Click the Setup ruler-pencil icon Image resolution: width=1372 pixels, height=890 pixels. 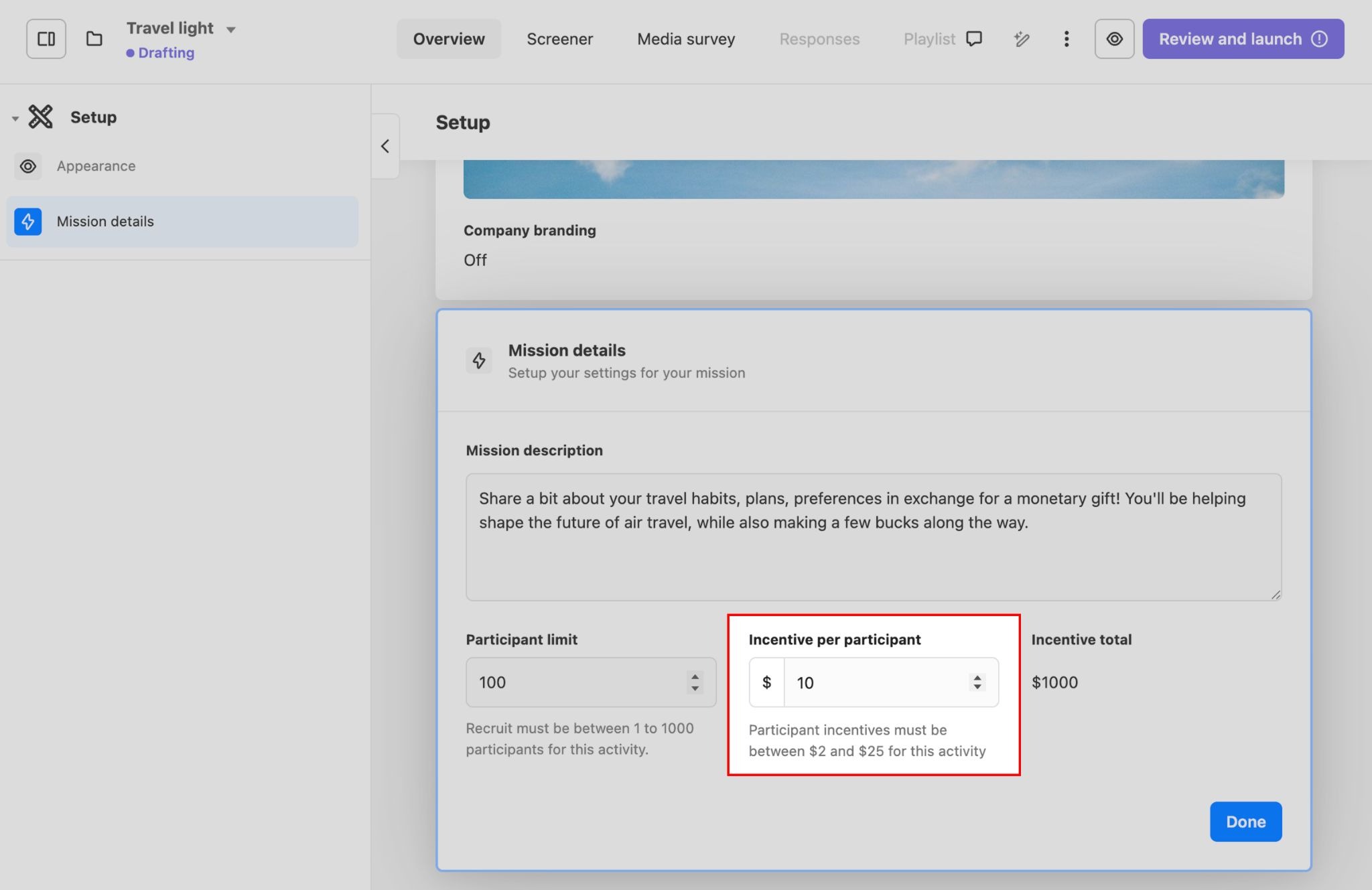click(41, 117)
